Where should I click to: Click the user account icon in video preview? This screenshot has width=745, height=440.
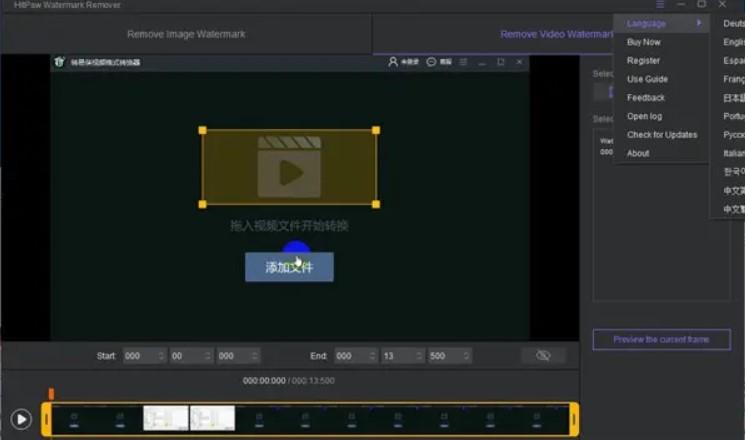[x=393, y=62]
